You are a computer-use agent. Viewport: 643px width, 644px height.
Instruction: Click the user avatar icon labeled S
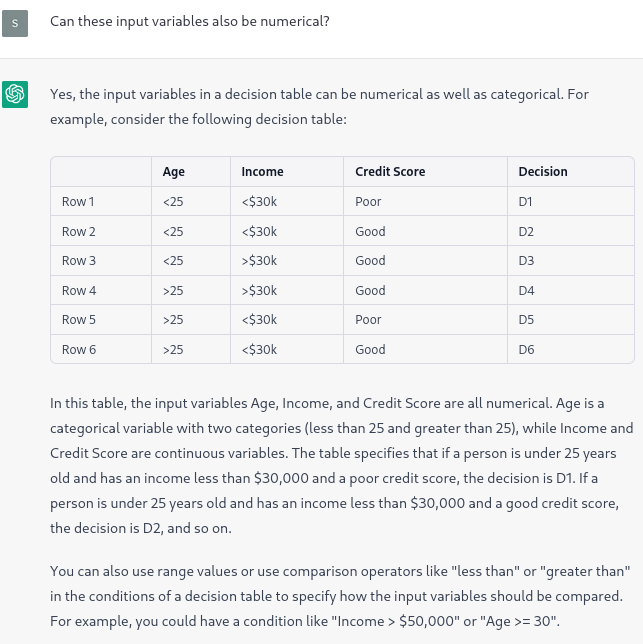15,23
